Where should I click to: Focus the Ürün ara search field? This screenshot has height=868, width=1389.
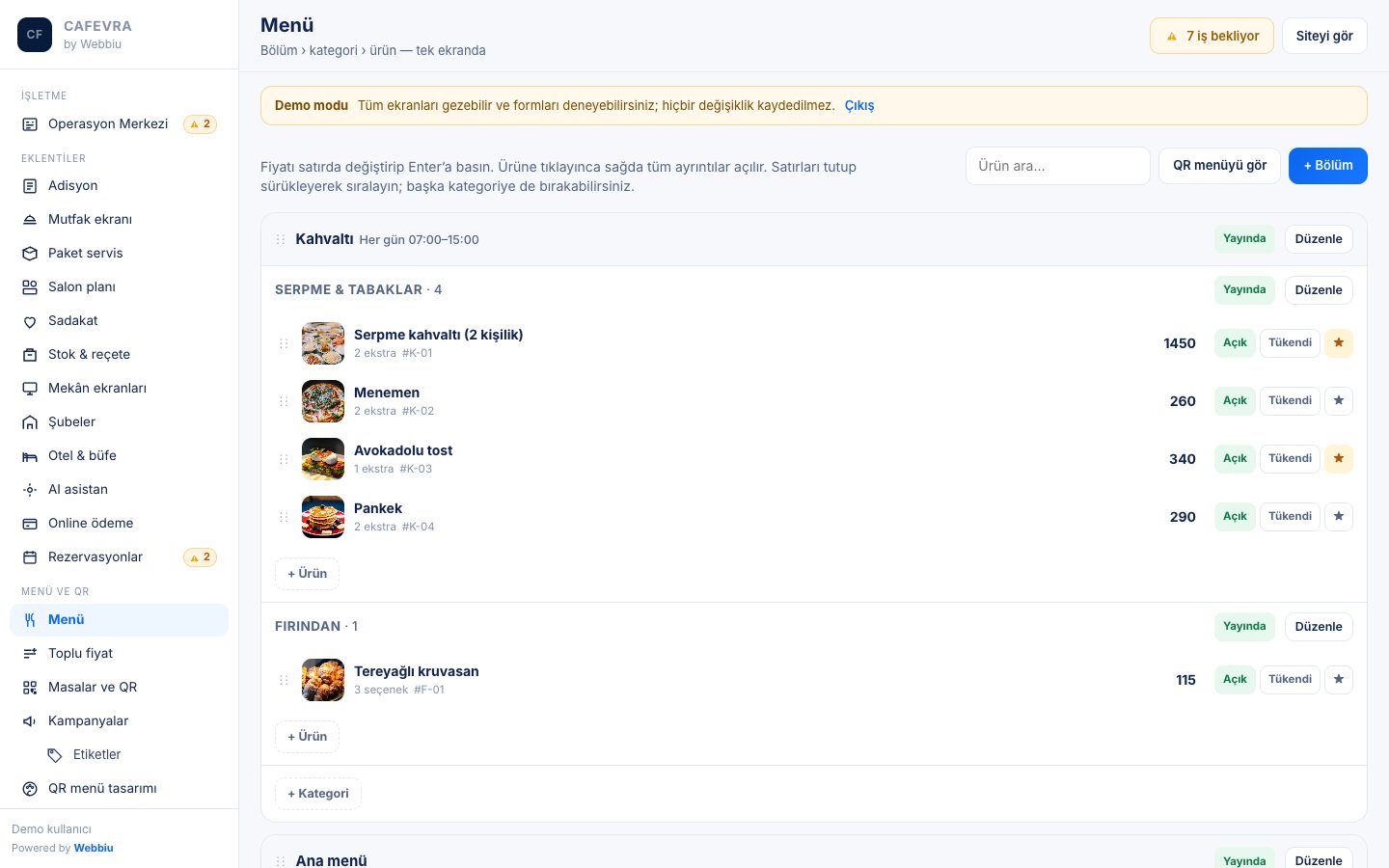pos(1058,166)
